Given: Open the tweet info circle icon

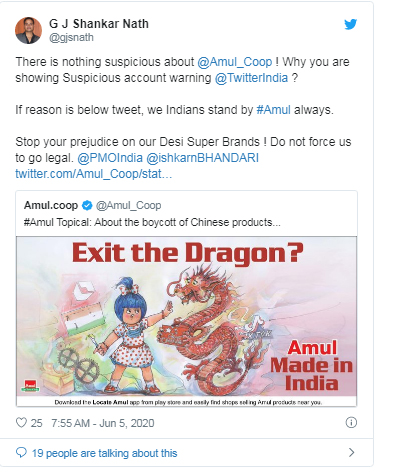Looking at the screenshot, I should [x=351, y=422].
